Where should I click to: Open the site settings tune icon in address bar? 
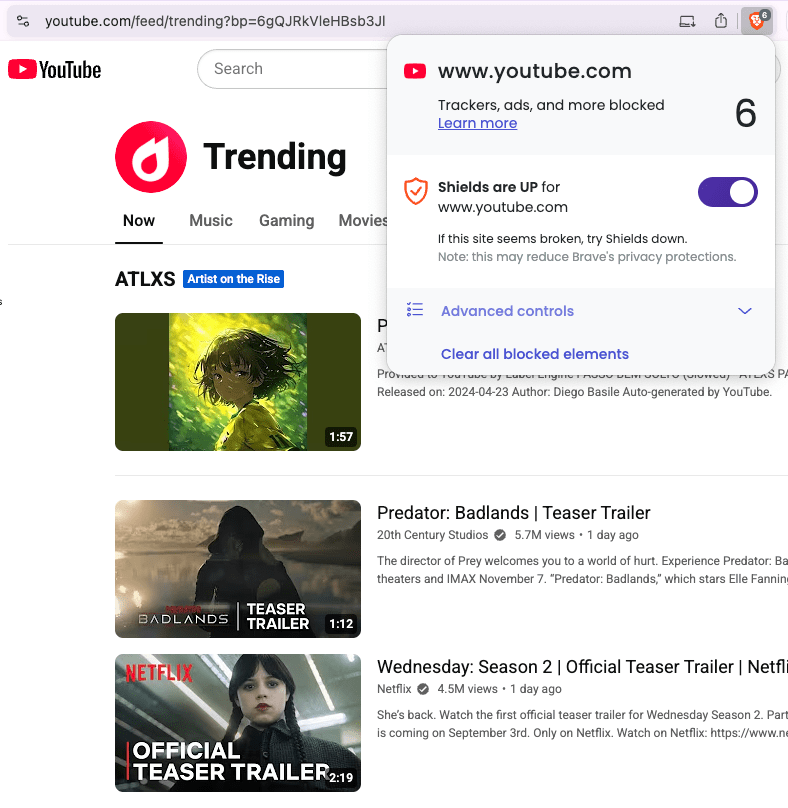click(x=23, y=21)
